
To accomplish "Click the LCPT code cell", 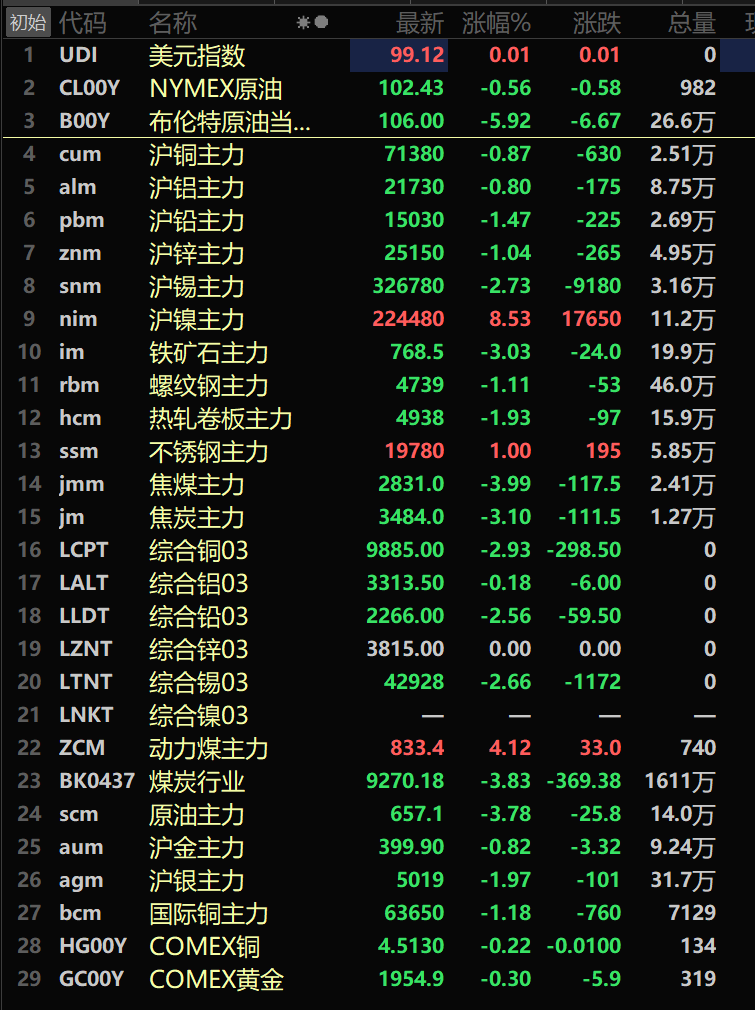I will pyautogui.click(x=84, y=550).
